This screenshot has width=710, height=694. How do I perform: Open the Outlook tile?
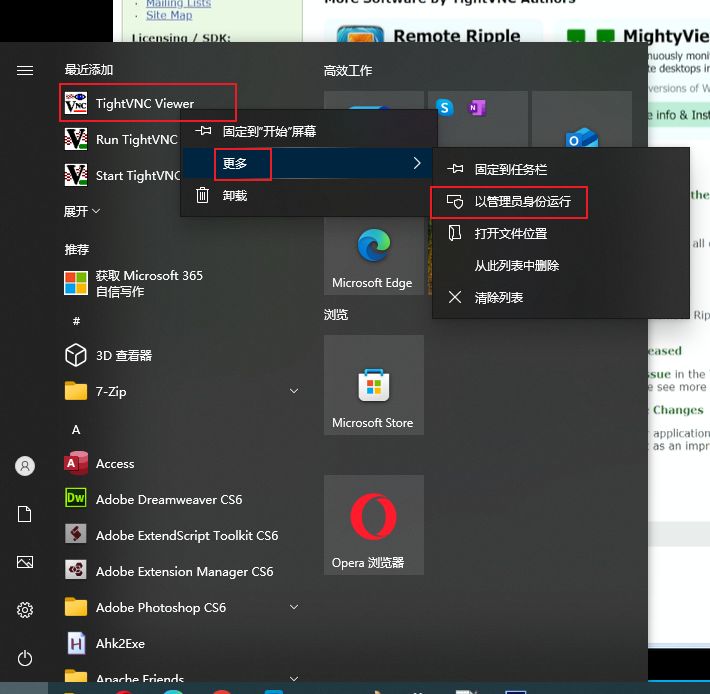[582, 119]
